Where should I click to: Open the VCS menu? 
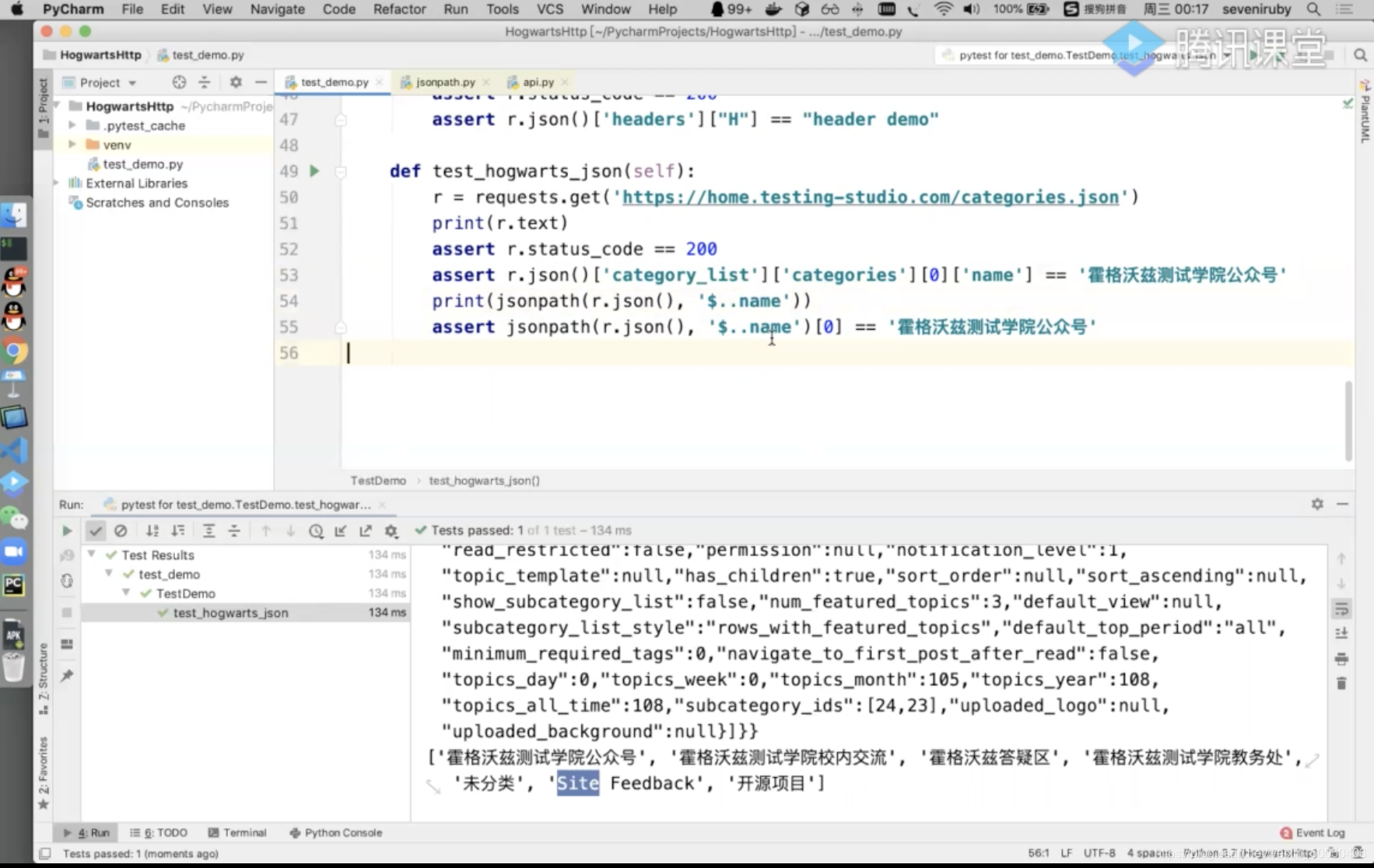[550, 9]
